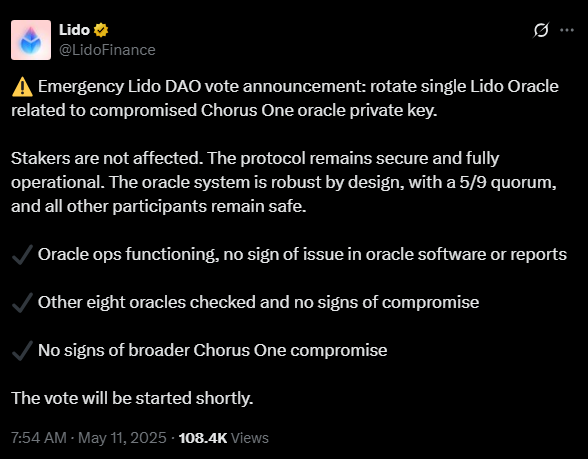The width and height of the screenshot is (588, 459).
Task: Click the Other eight oracles checked line
Action: point(258,302)
